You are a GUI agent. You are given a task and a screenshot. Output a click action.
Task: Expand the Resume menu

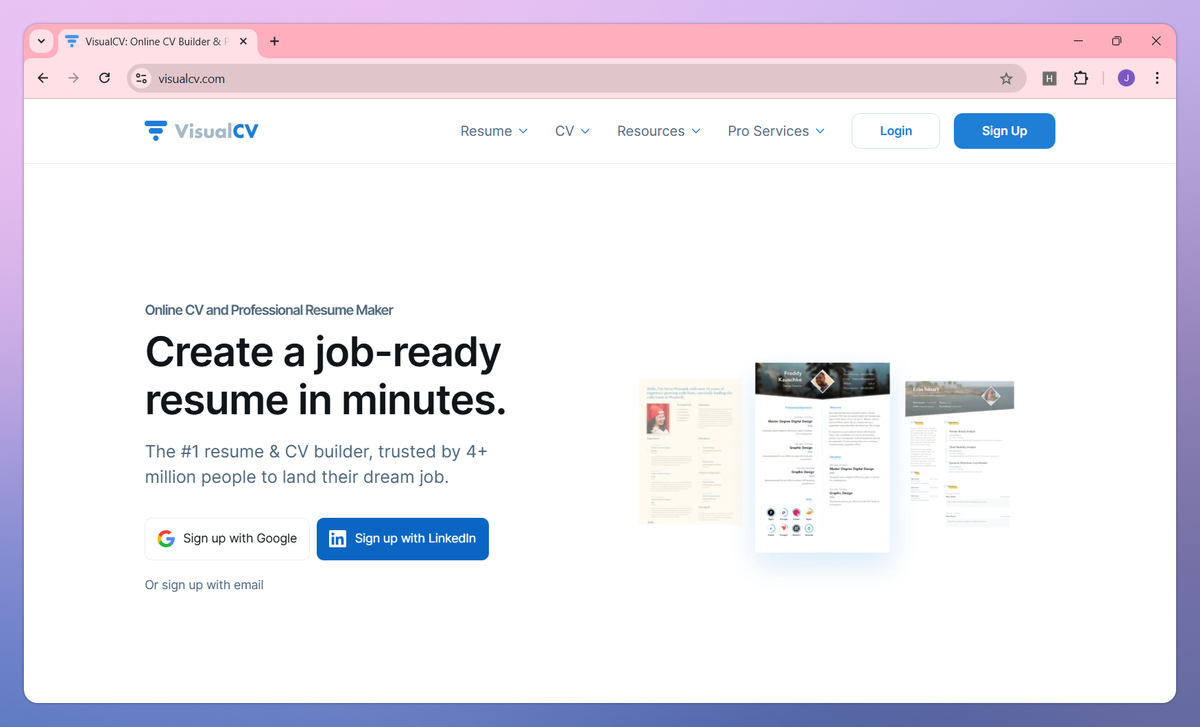tap(494, 131)
